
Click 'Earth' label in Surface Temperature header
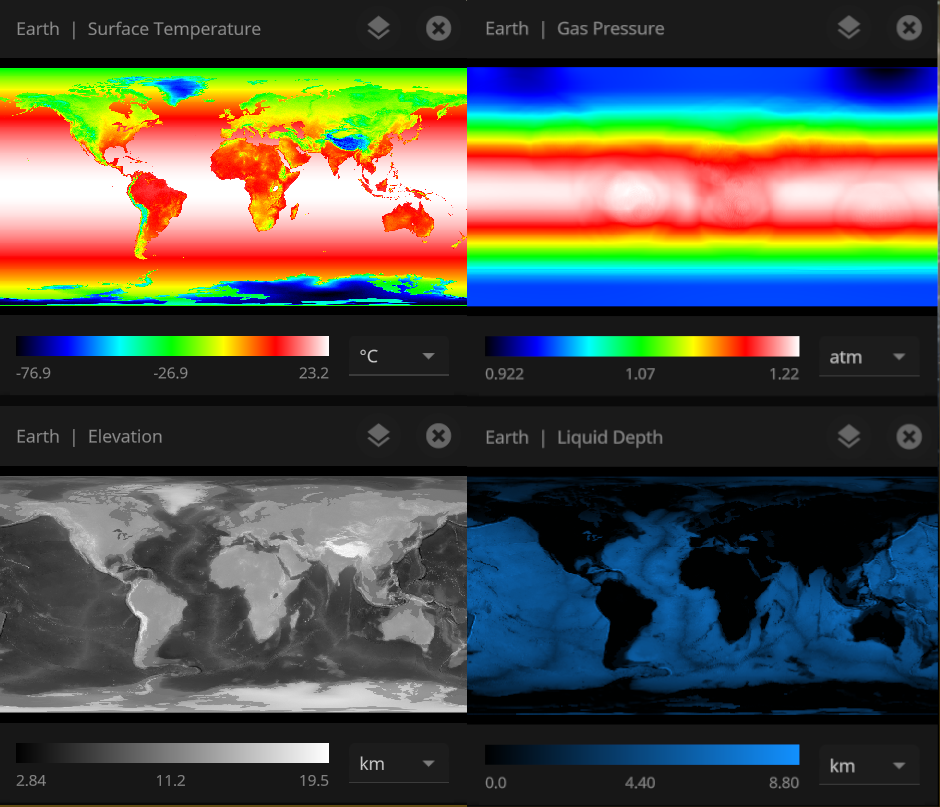pos(38,29)
